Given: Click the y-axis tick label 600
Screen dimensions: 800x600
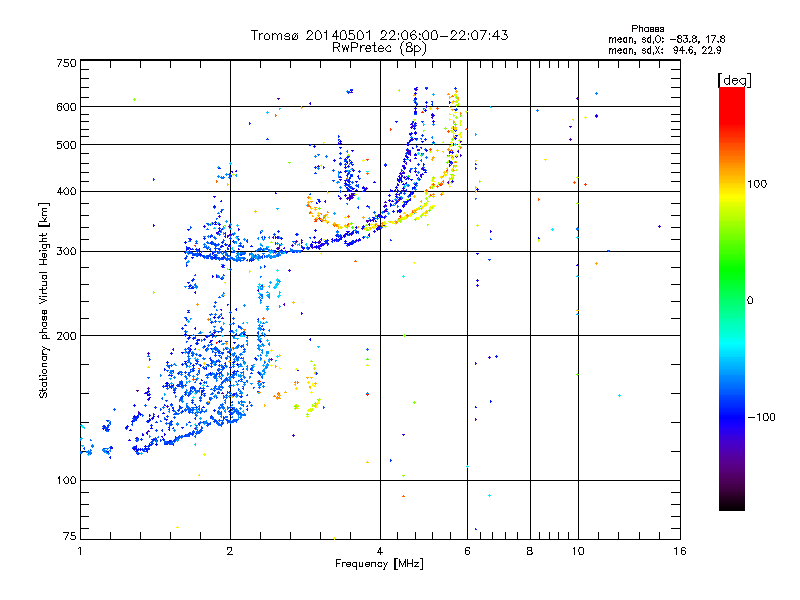Looking at the screenshot, I should [67, 107].
